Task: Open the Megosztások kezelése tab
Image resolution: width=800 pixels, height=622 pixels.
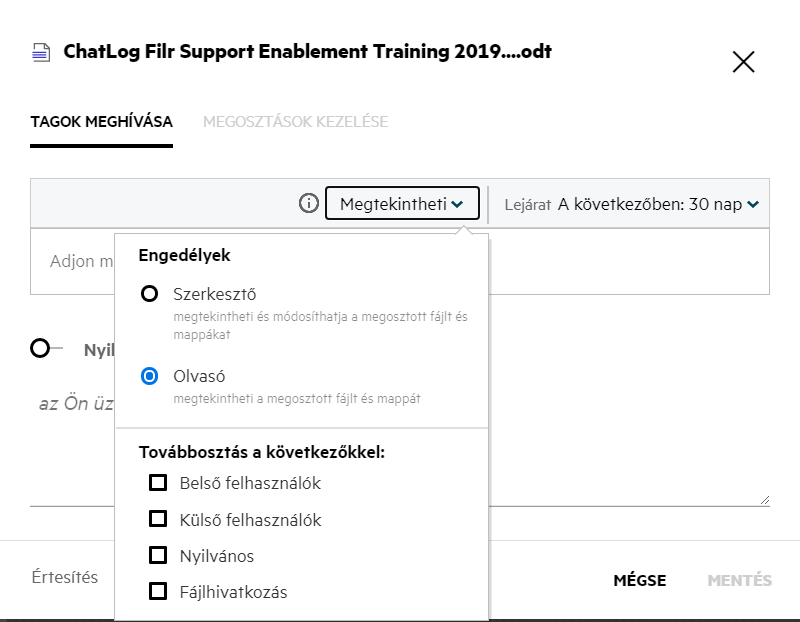Action: 295,122
